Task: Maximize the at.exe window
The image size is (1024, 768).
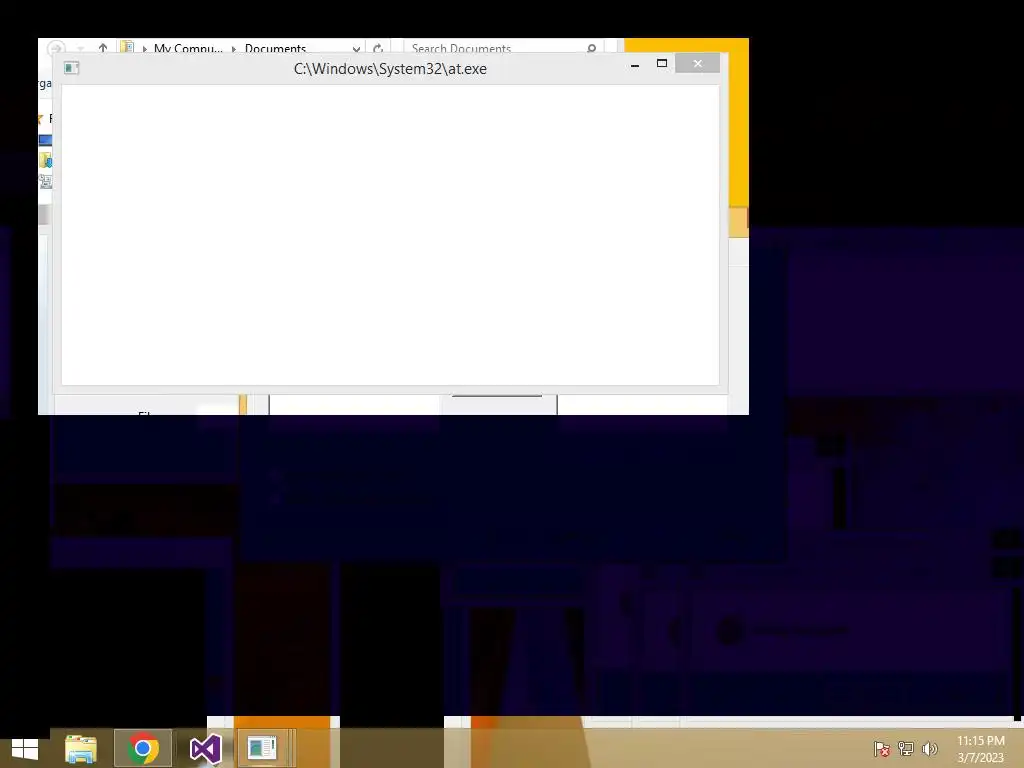Action: pos(662,63)
